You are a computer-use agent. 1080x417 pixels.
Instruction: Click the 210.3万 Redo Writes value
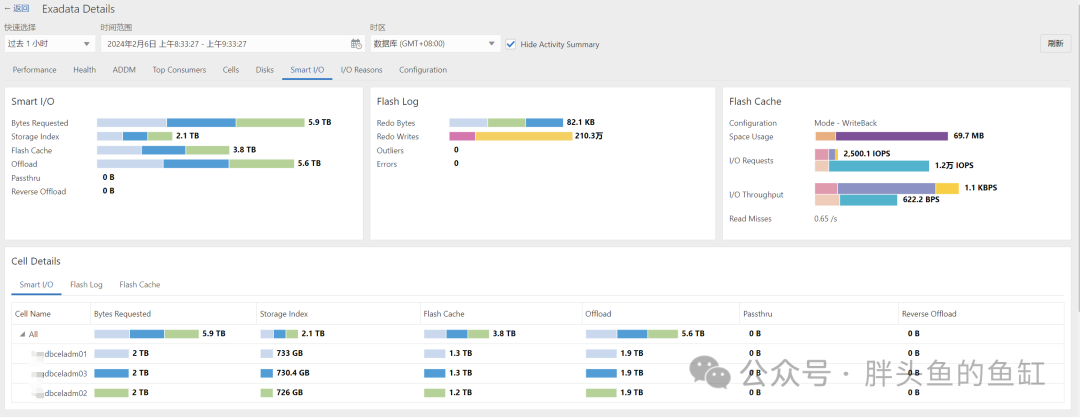point(589,136)
